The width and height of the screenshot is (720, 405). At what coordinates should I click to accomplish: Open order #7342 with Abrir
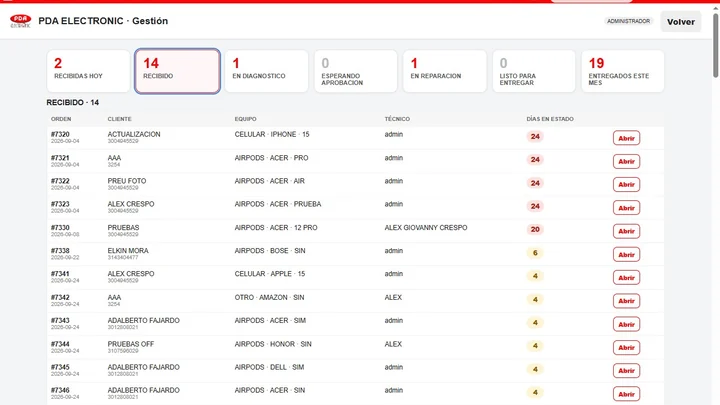(626, 301)
